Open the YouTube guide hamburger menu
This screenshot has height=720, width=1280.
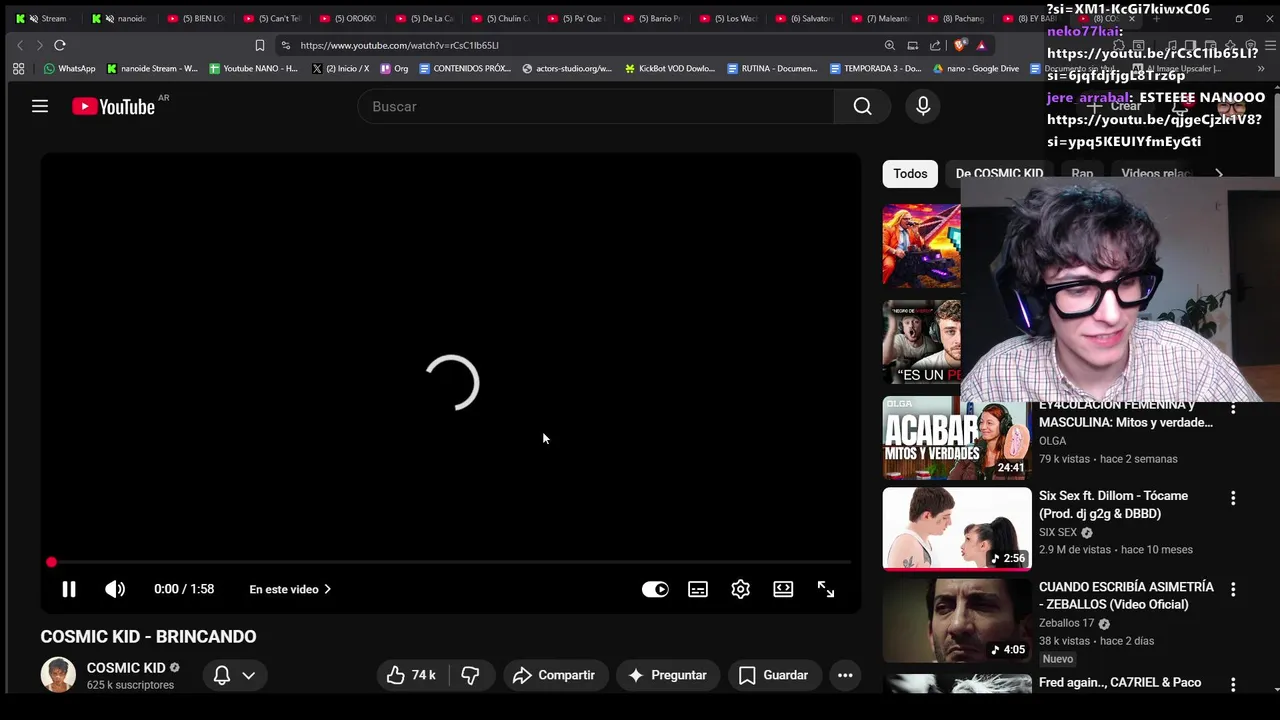tap(40, 106)
